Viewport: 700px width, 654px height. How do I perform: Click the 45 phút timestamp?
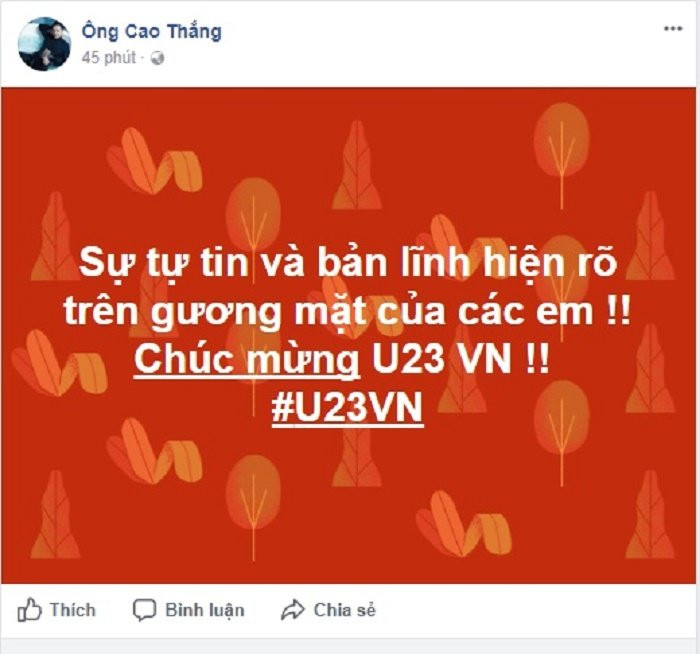point(108,58)
